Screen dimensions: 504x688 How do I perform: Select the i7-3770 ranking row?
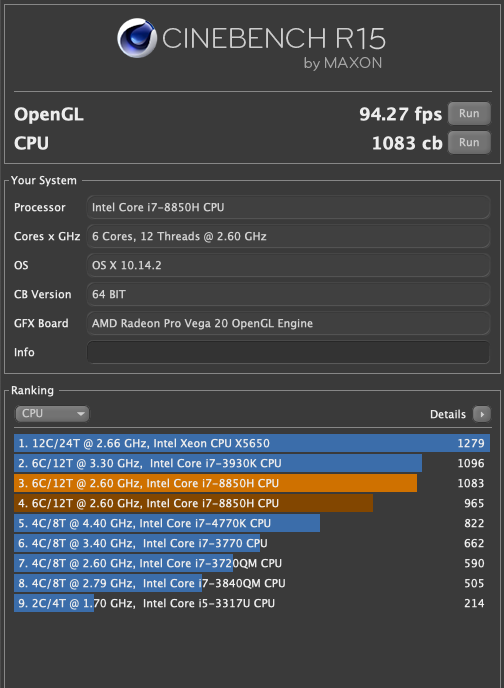click(x=252, y=543)
